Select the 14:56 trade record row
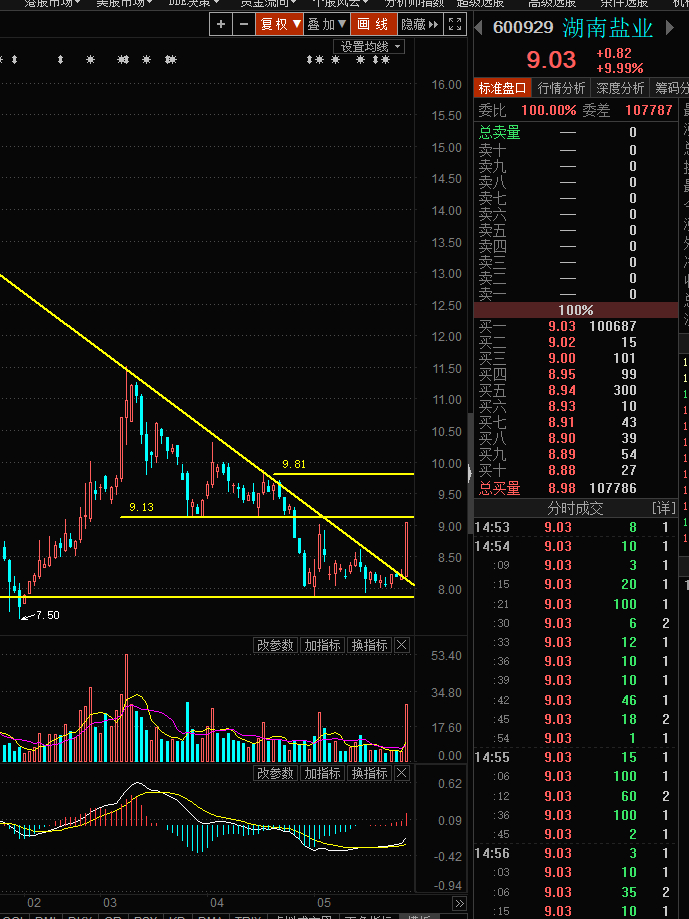Viewport: 689px width, 919px height. (575, 853)
